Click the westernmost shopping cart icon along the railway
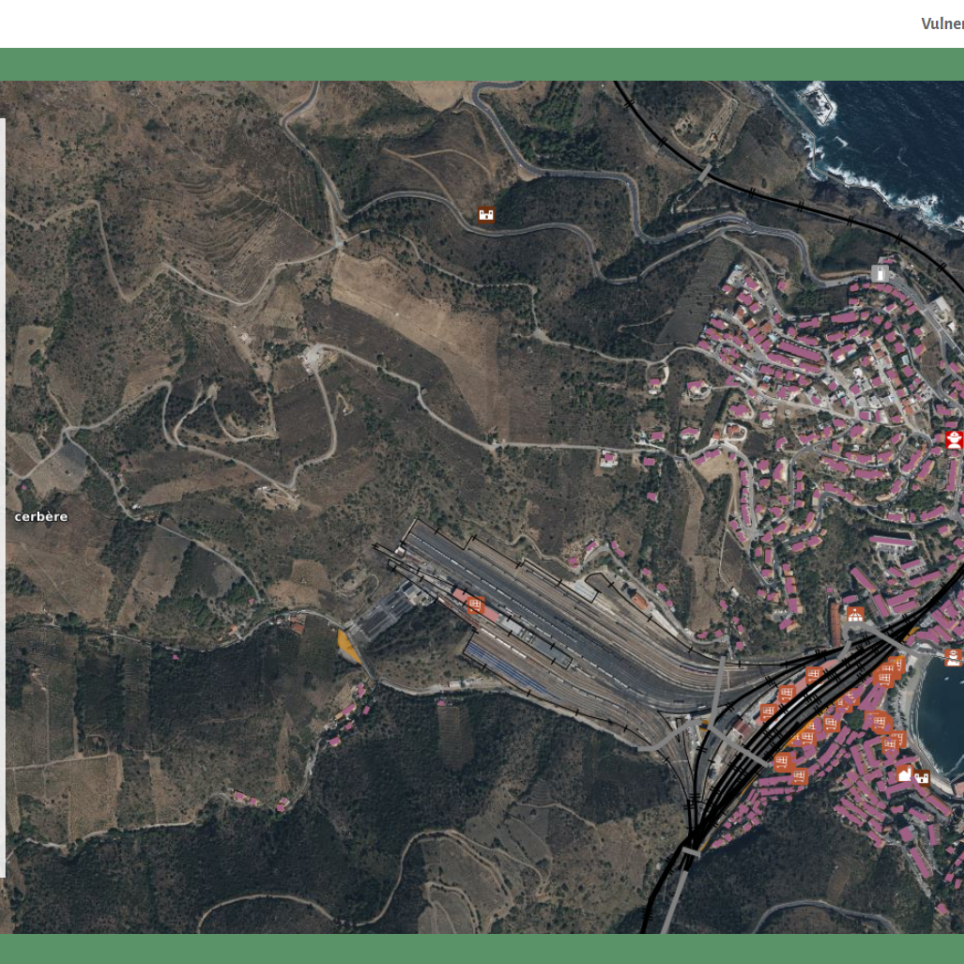This screenshot has width=964, height=964. pos(768,712)
